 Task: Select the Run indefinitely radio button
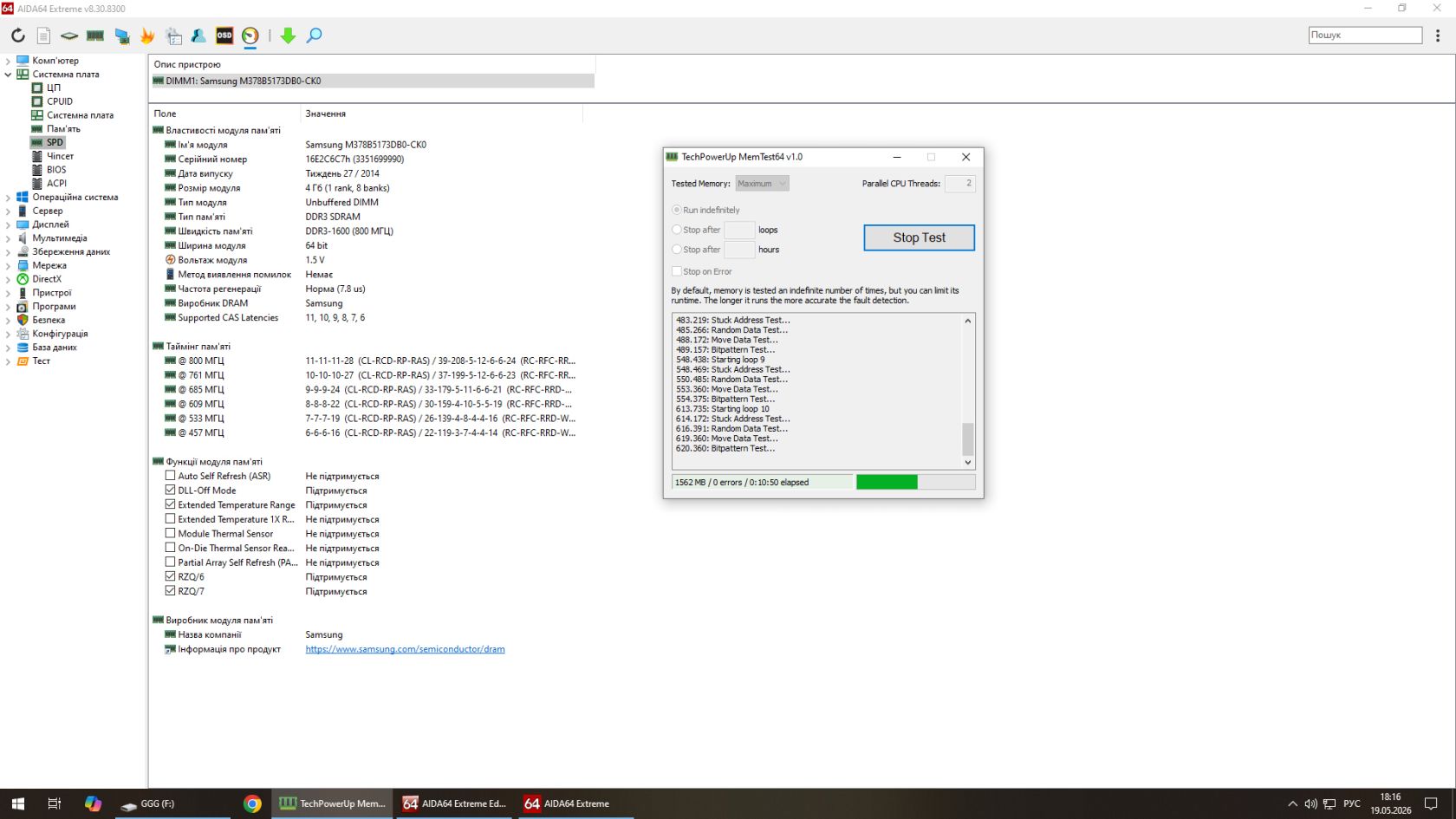(677, 210)
